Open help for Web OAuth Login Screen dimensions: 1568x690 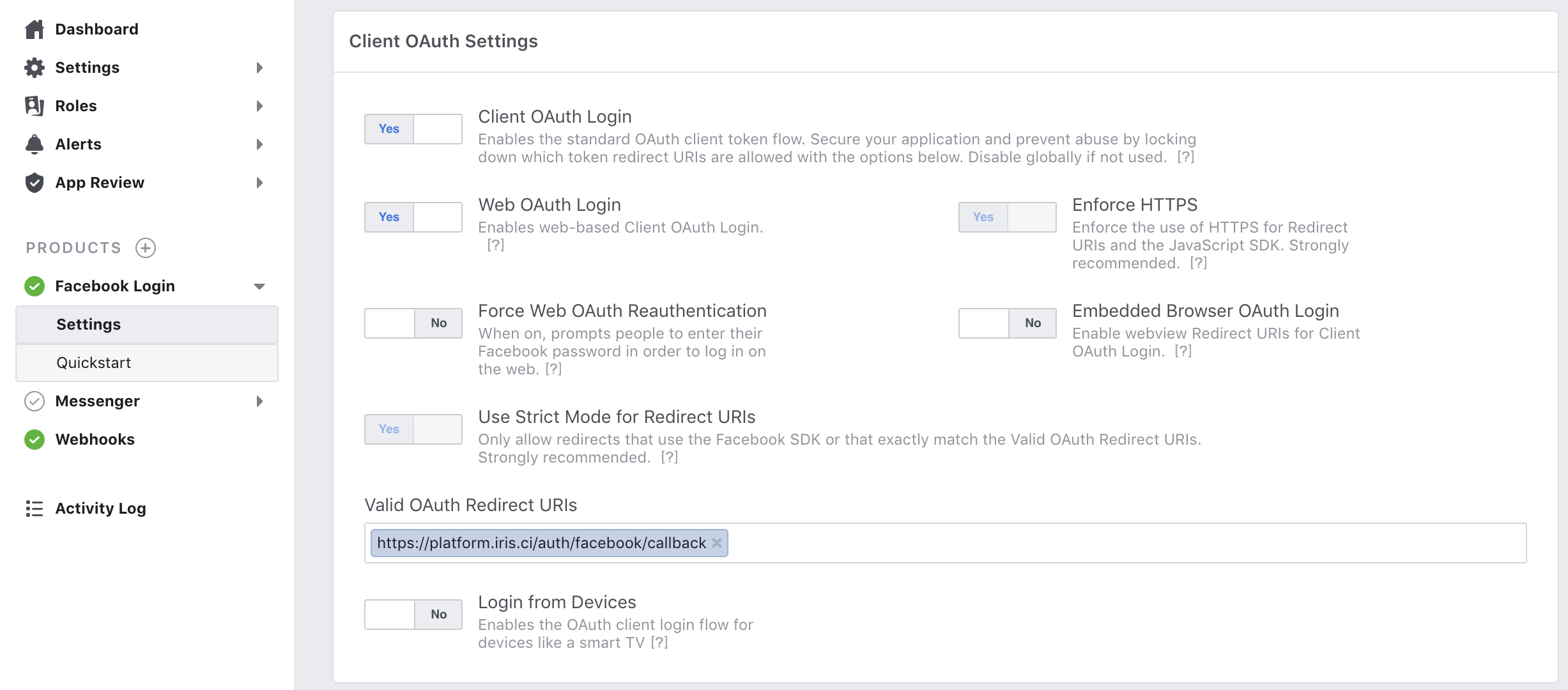pos(496,245)
